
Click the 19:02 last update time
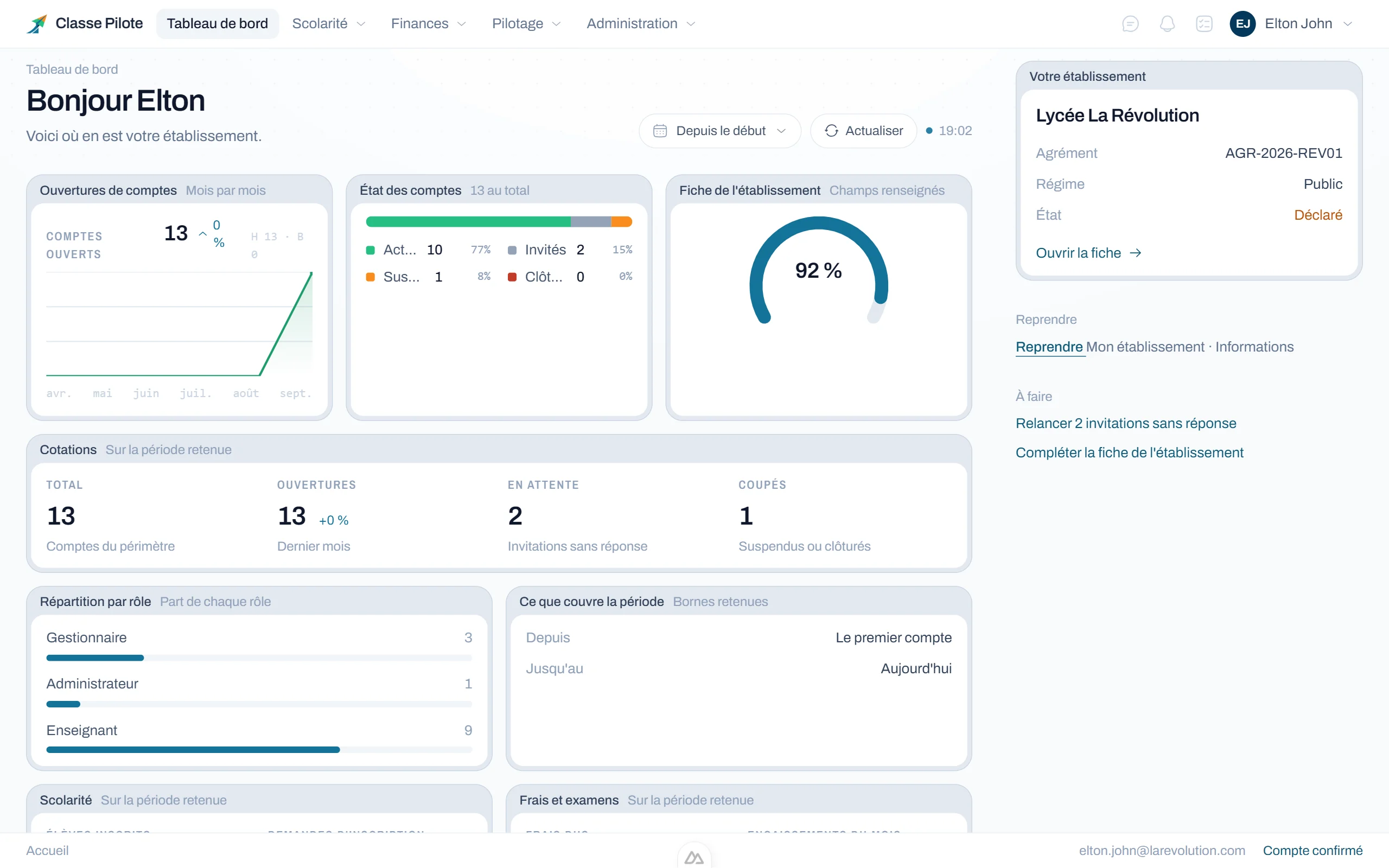955,131
